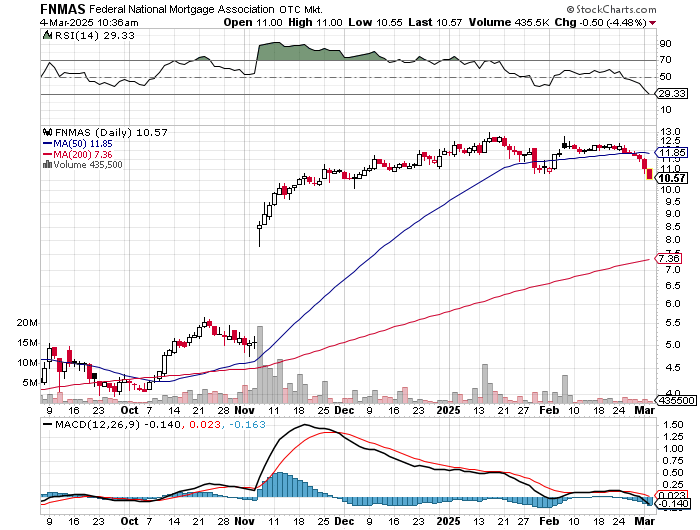Click the 20M volume axis label
This screenshot has width=700, height=530.
27,323
